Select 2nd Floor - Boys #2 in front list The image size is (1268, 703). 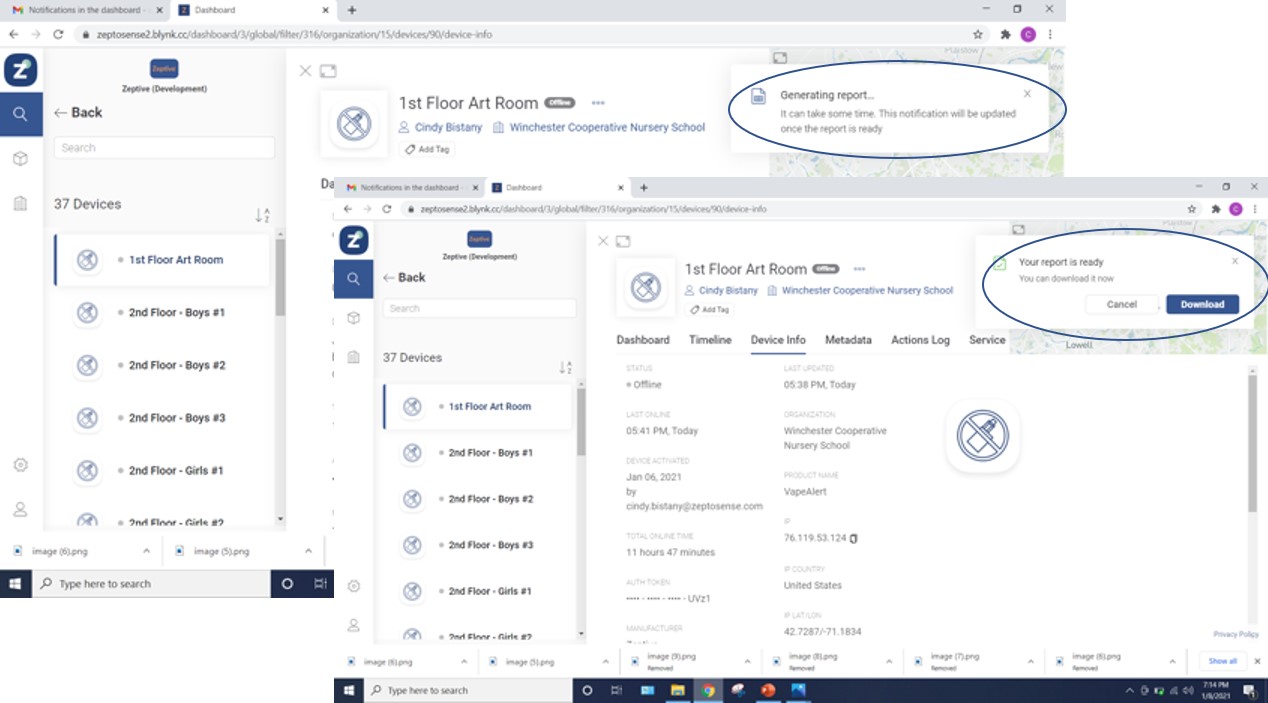[x=478, y=499]
